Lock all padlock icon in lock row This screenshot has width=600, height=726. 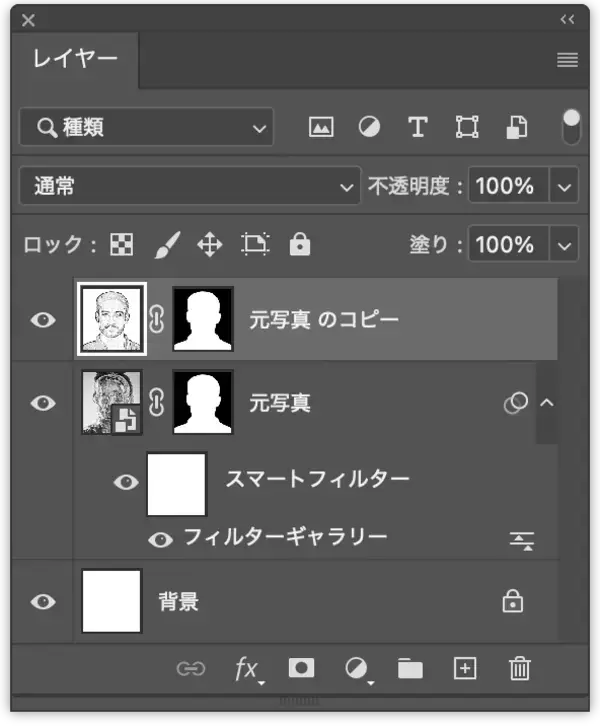pos(300,244)
